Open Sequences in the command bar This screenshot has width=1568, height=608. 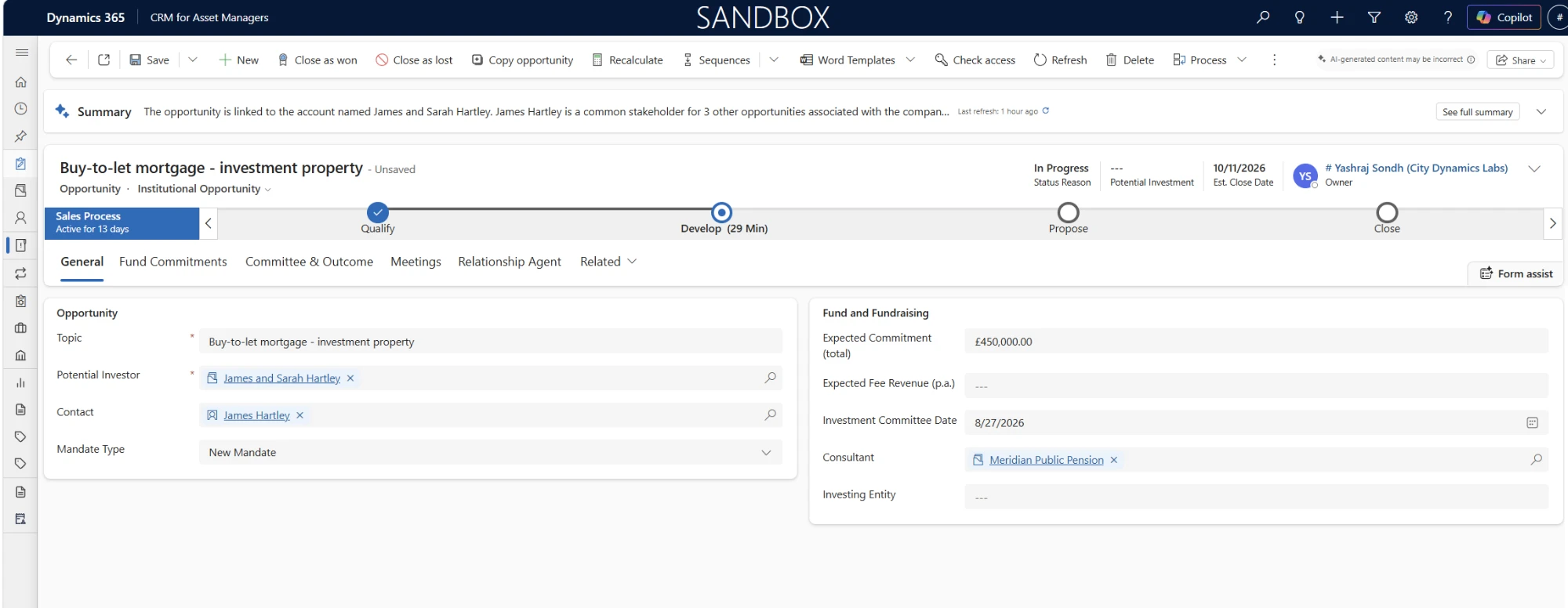(x=717, y=60)
